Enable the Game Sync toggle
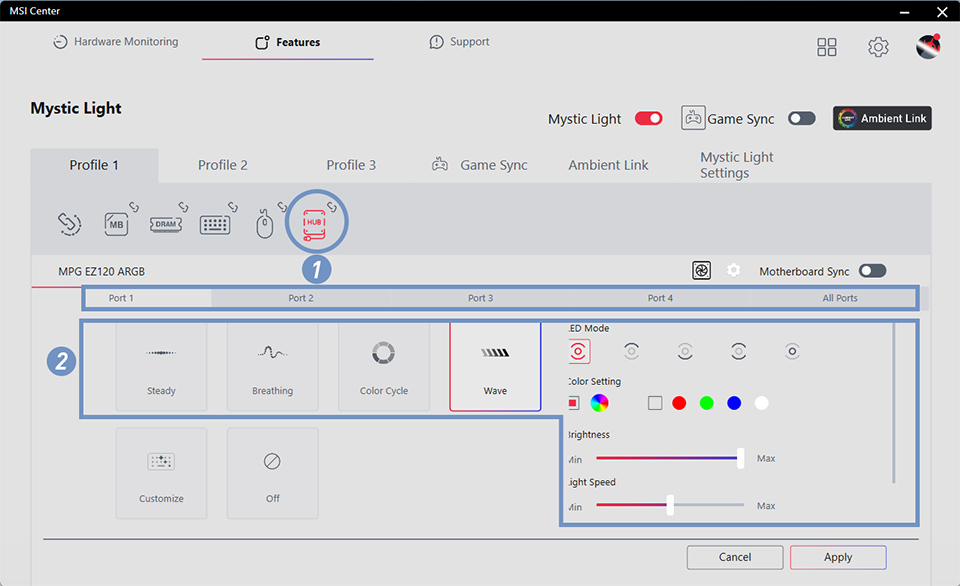This screenshot has height=586, width=960. point(801,118)
